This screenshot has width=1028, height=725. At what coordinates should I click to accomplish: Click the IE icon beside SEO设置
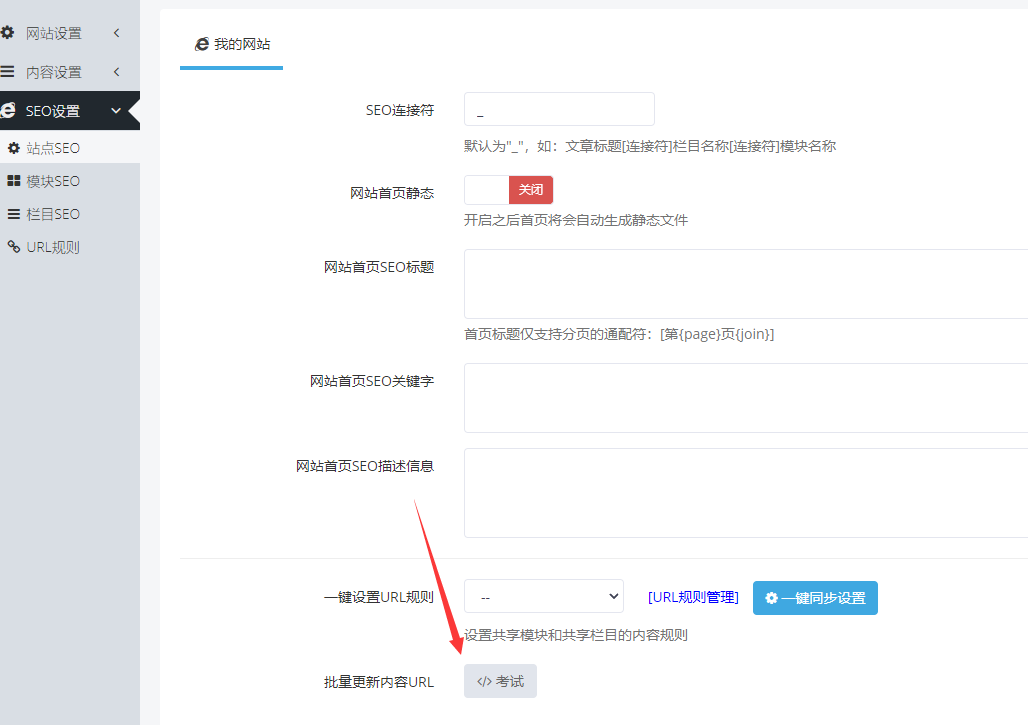(8, 110)
